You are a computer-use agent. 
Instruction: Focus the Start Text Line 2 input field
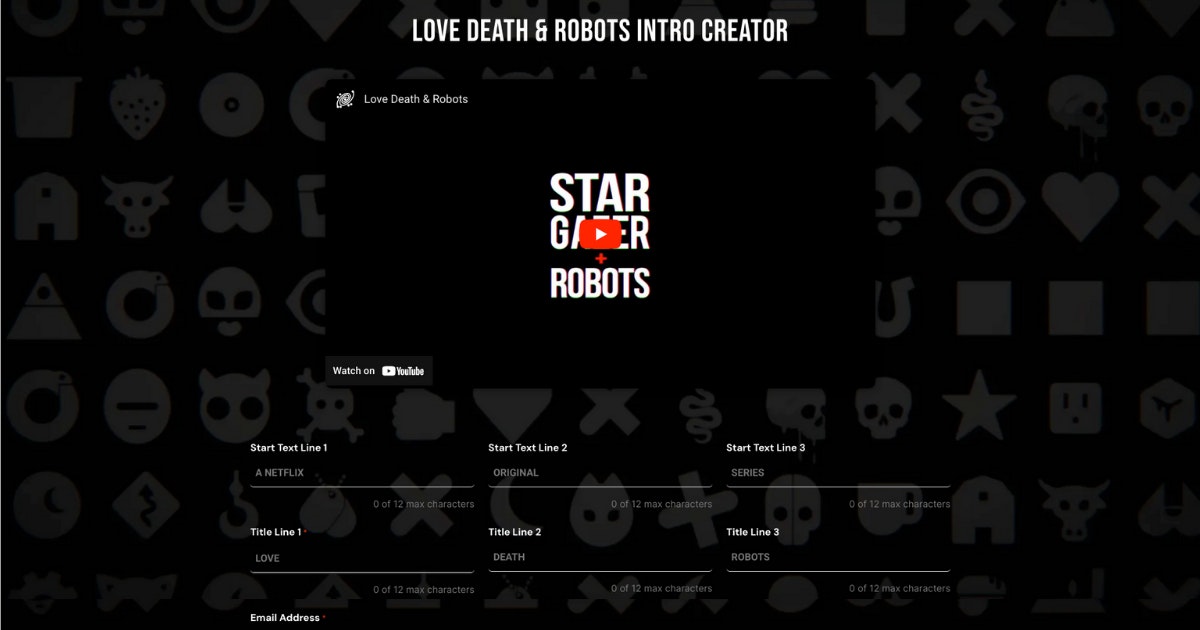(600, 473)
